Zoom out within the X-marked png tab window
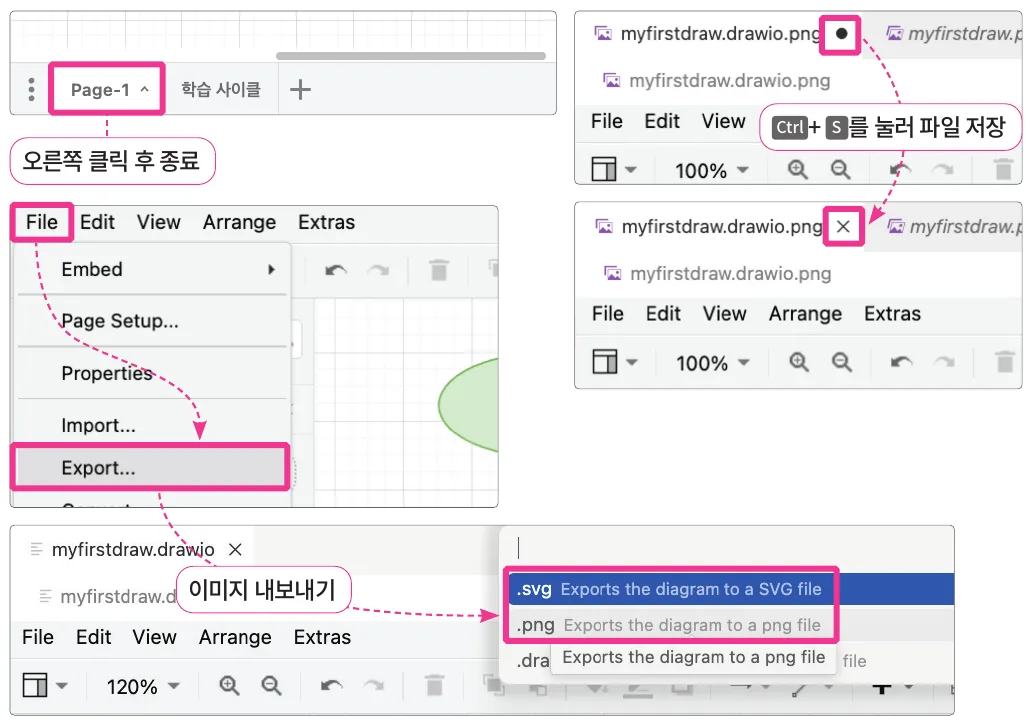The width and height of the screenshot is (1032, 724). tap(841, 362)
